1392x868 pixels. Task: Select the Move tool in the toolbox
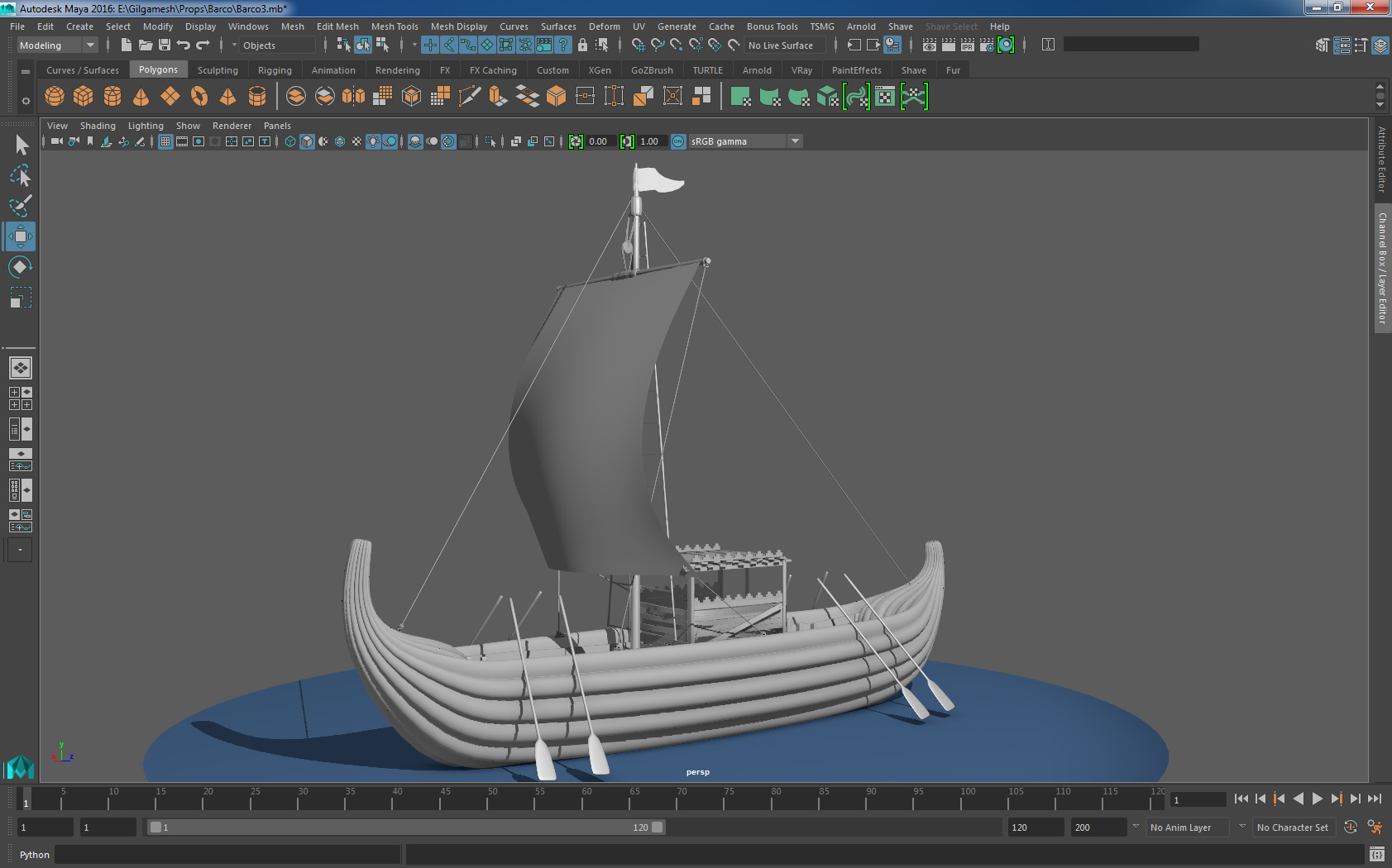tap(21, 236)
